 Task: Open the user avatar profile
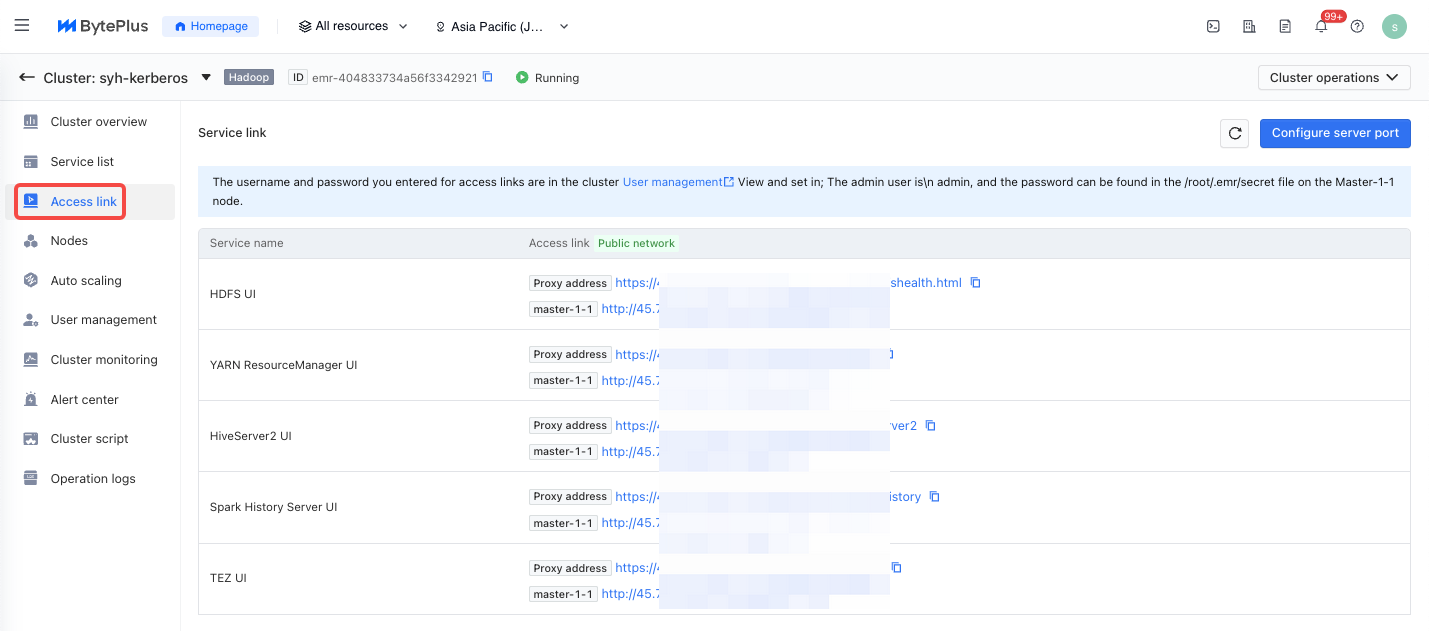coord(1394,27)
